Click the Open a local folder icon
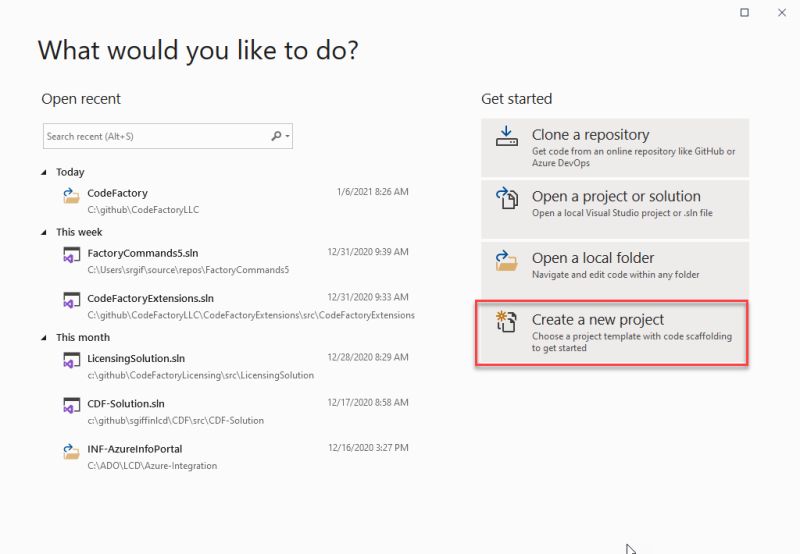Viewport: 800px width, 554px height. 507,260
